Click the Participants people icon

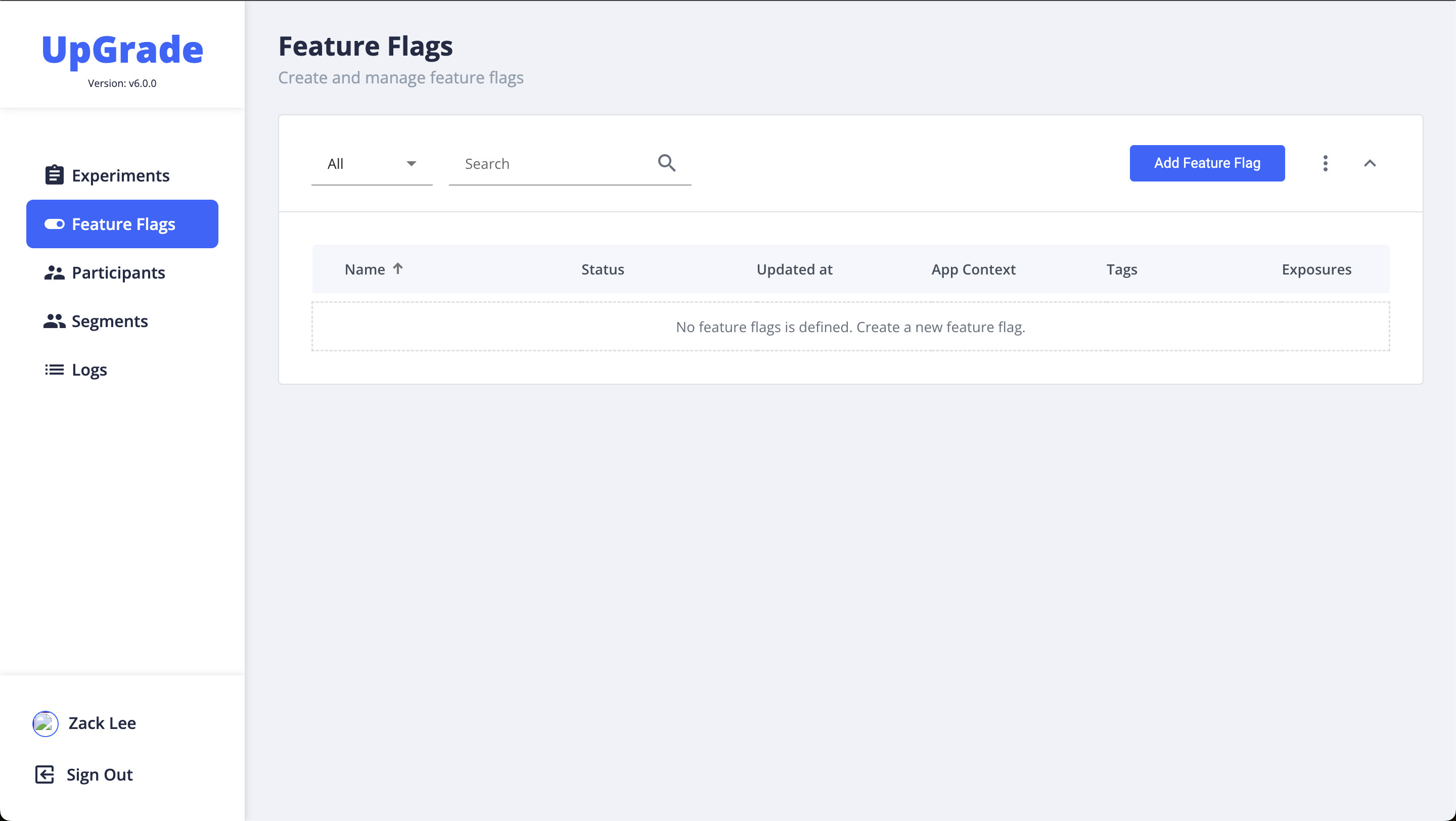point(54,273)
